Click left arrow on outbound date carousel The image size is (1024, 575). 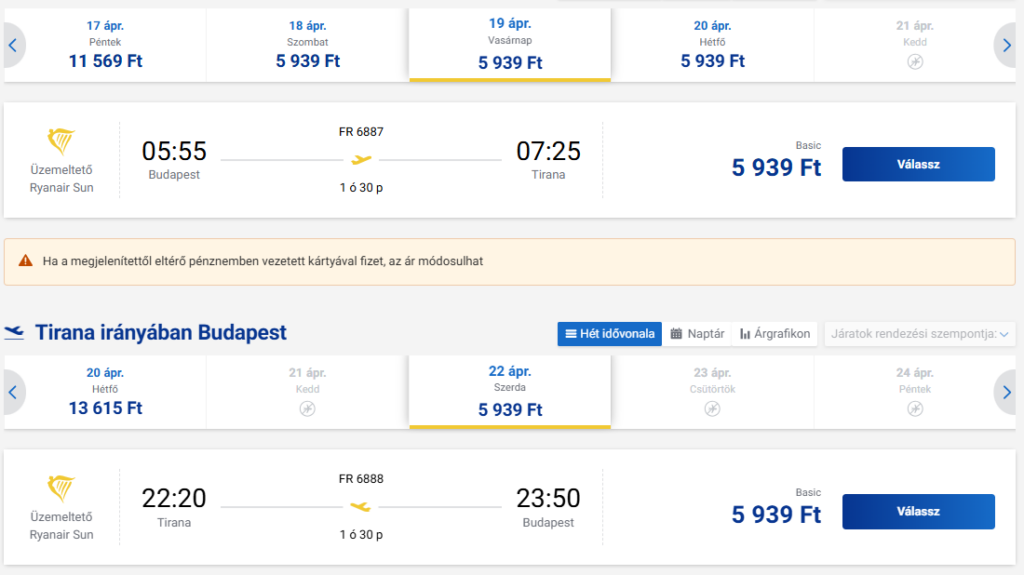click(x=13, y=45)
